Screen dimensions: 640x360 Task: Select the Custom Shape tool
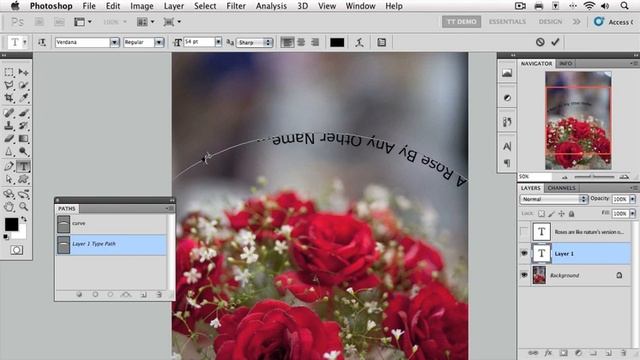point(24,179)
